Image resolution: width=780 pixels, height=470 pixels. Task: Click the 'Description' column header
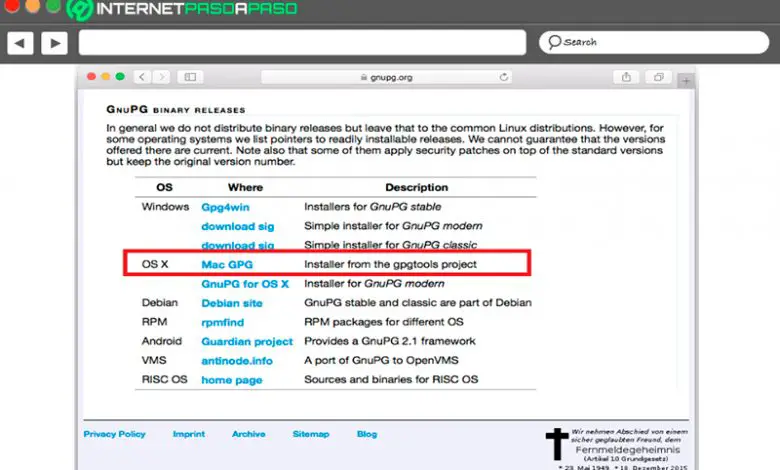click(416, 188)
